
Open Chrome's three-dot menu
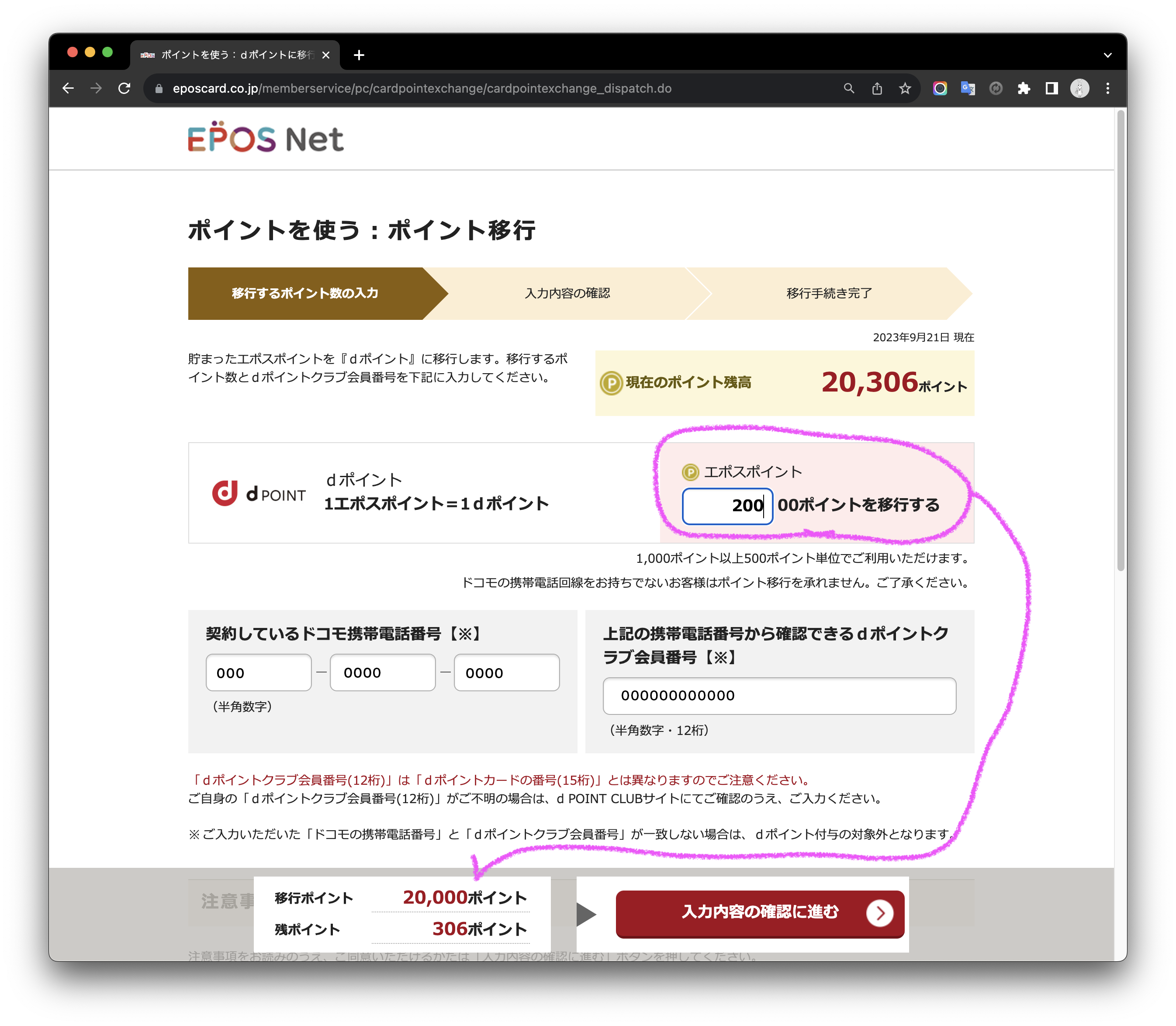(x=1108, y=88)
